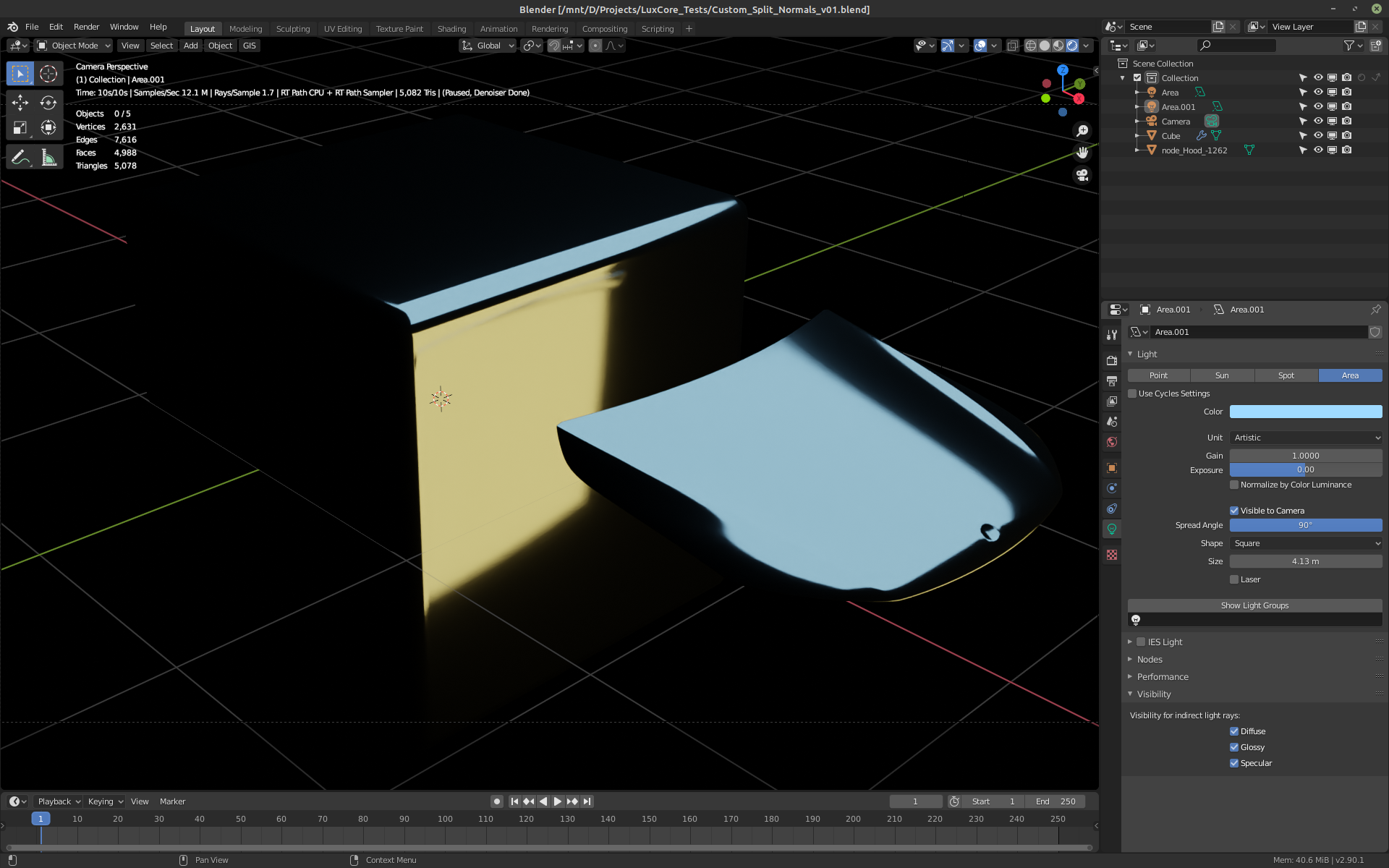This screenshot has height=868, width=1389.
Task: Open the Render properties tab
Action: tap(1112, 360)
